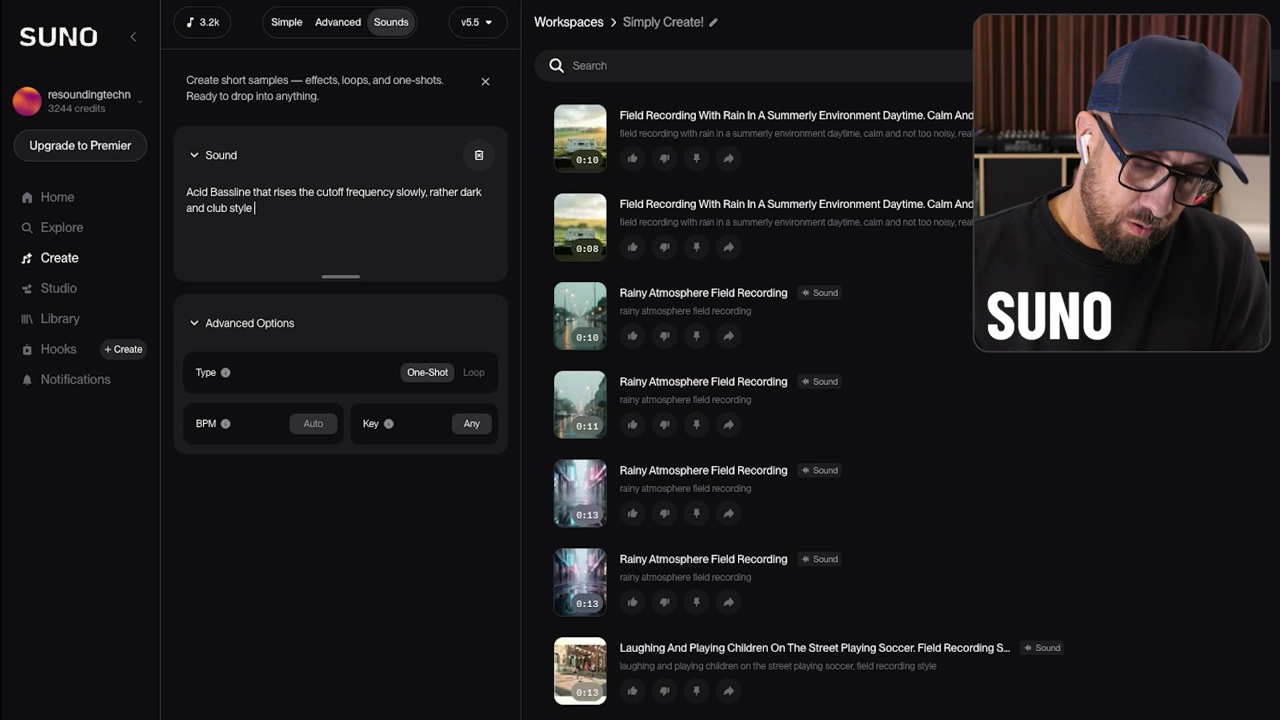
Task: Clear the Sound prompt with the trash icon
Action: 479,155
